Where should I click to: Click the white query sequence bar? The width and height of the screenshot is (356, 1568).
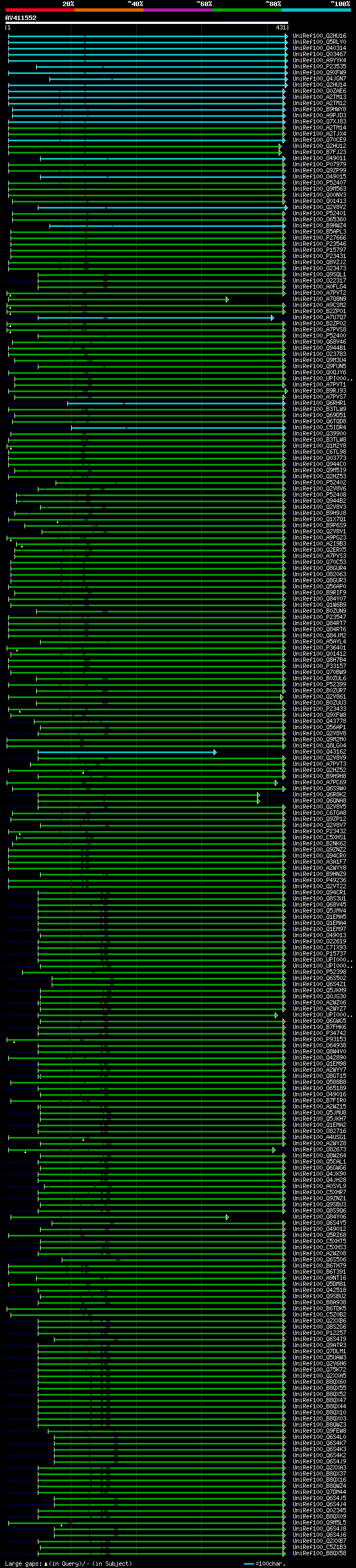click(147, 23)
